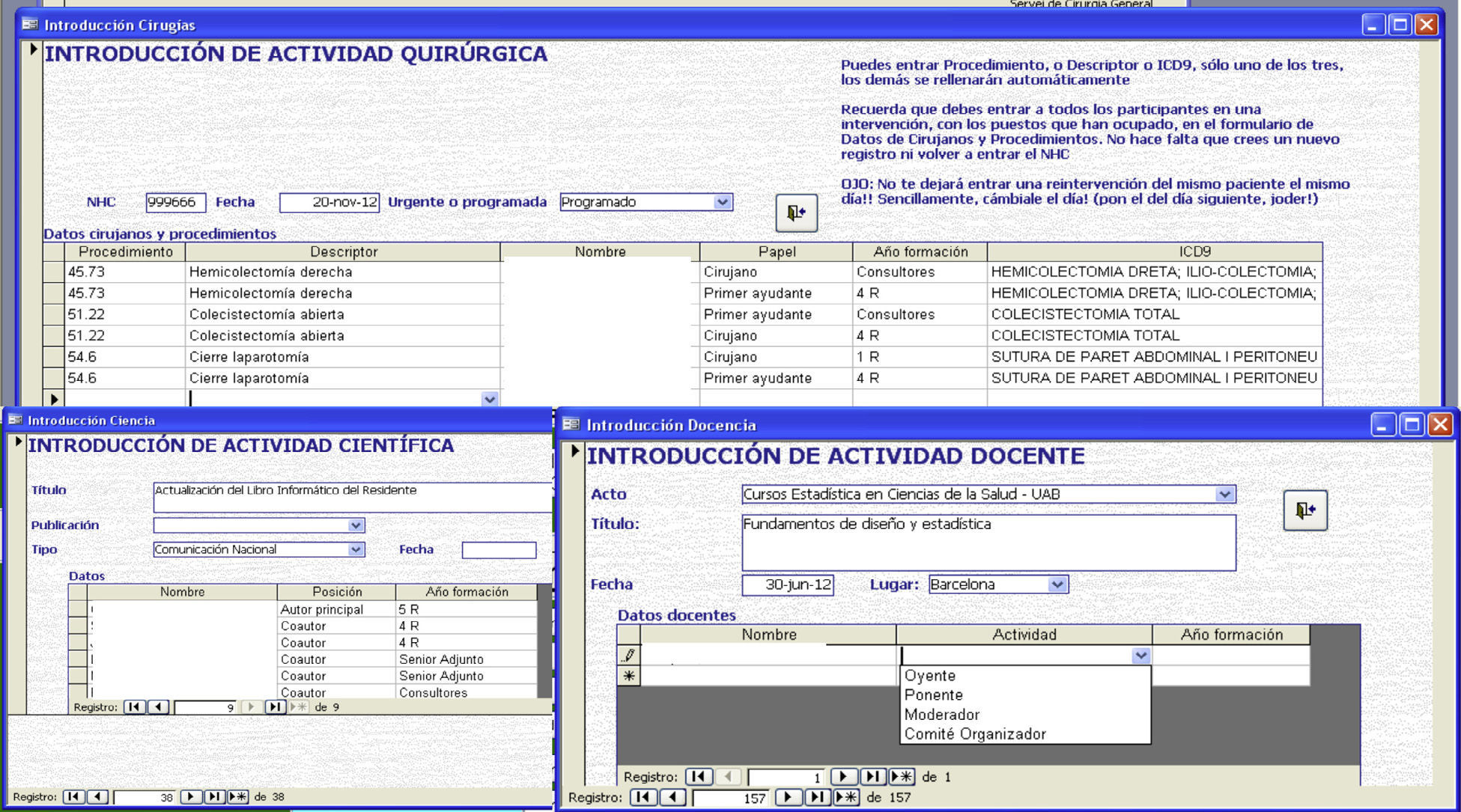The height and width of the screenshot is (812, 1461).
Task: Go to next record in Datos docentes subform navigator
Action: (x=842, y=777)
